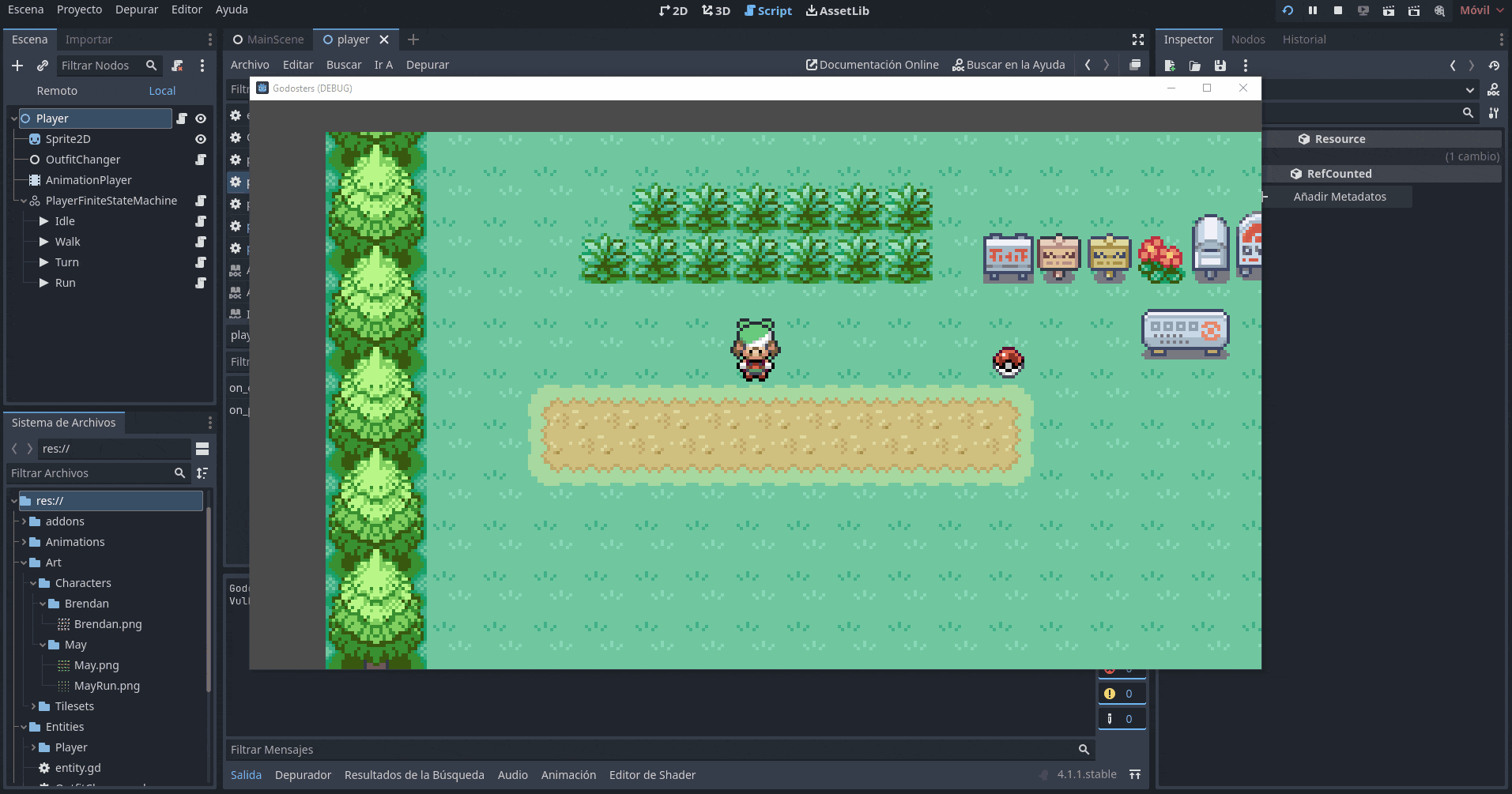Switch scene tree to Local view

tap(162, 91)
